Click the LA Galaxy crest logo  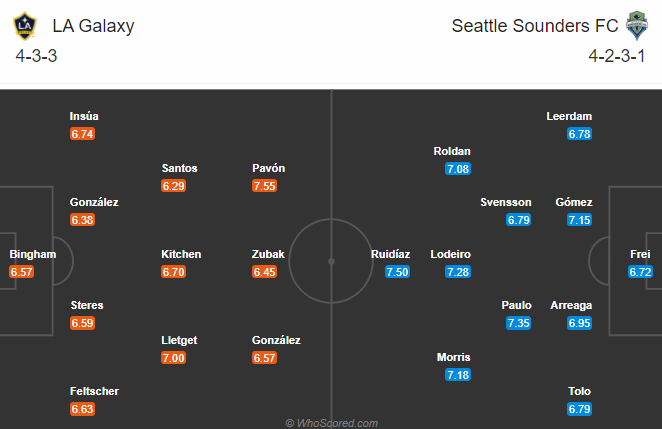27,26
